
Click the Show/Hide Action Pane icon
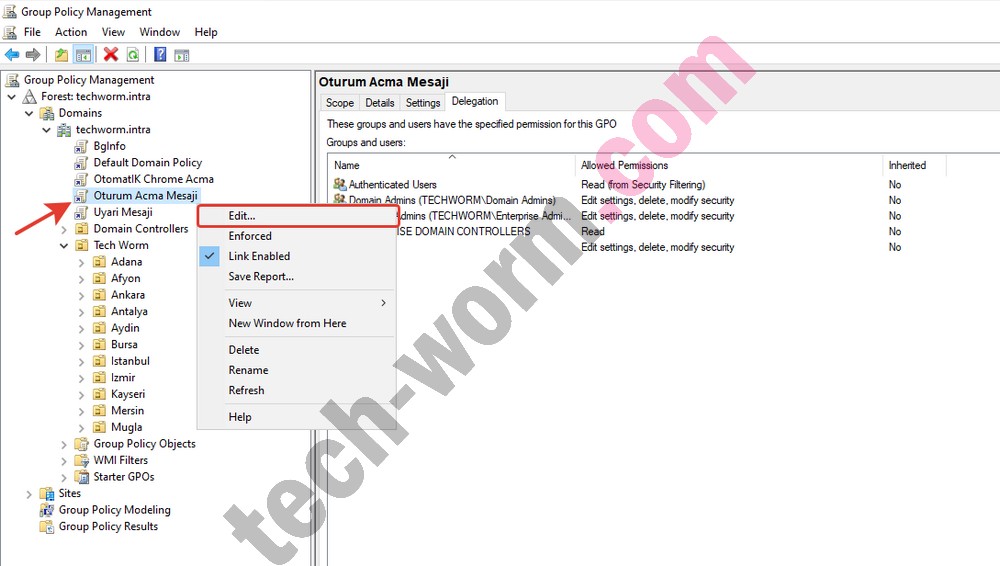click(182, 55)
